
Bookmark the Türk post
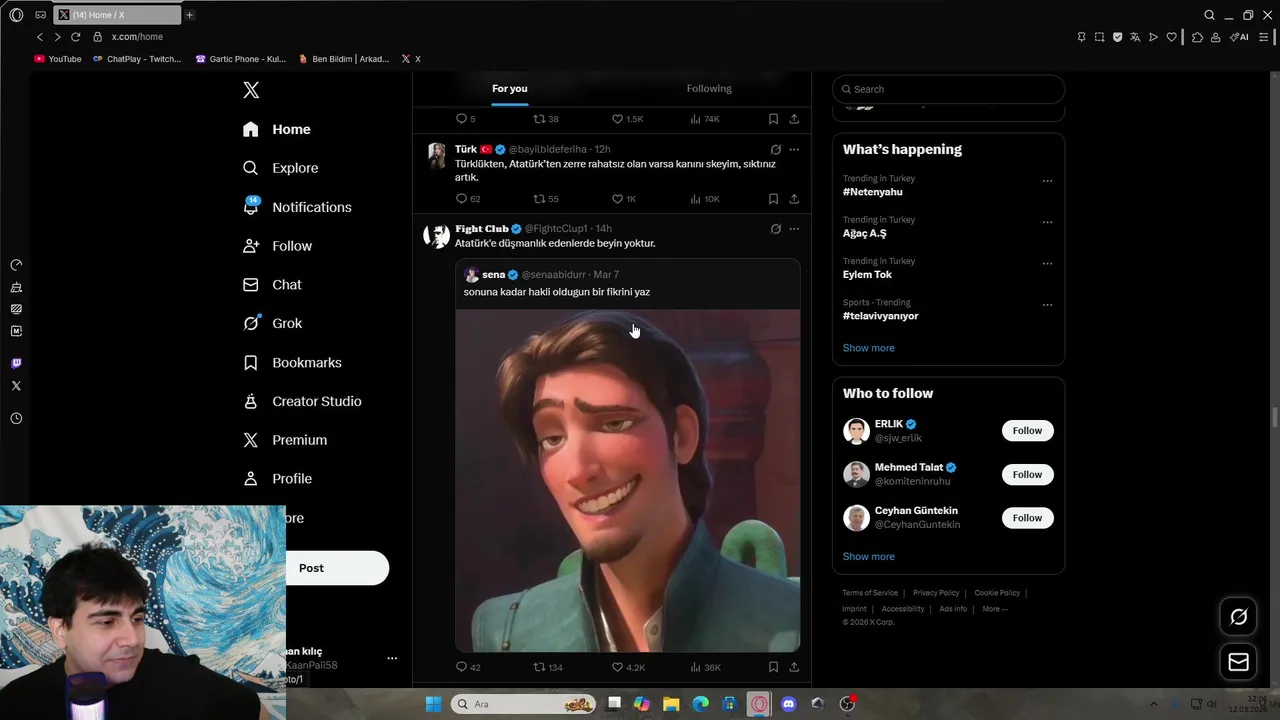773,199
